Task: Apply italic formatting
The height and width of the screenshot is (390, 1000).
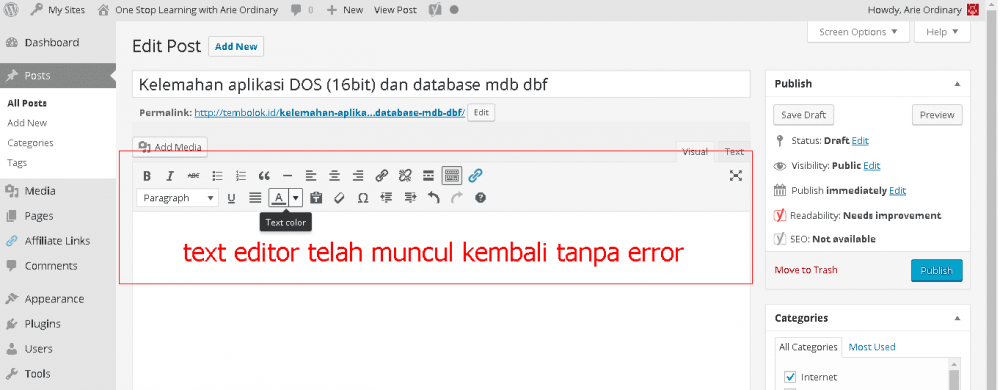Action: click(170, 176)
